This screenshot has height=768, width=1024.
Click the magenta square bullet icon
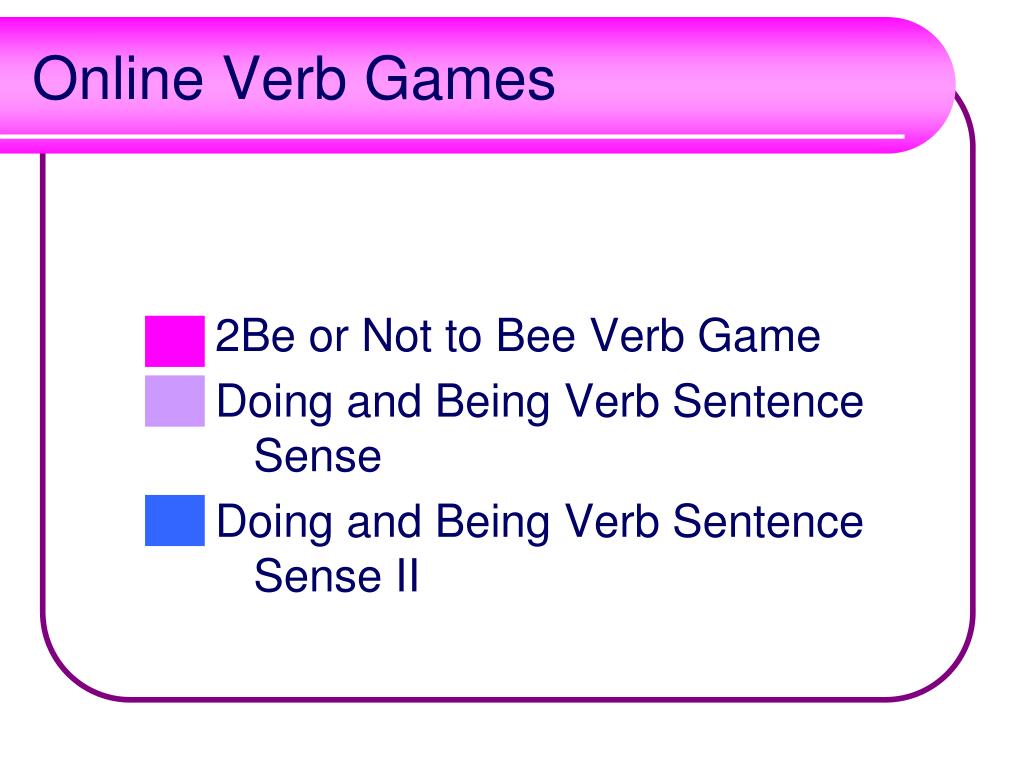point(174,341)
